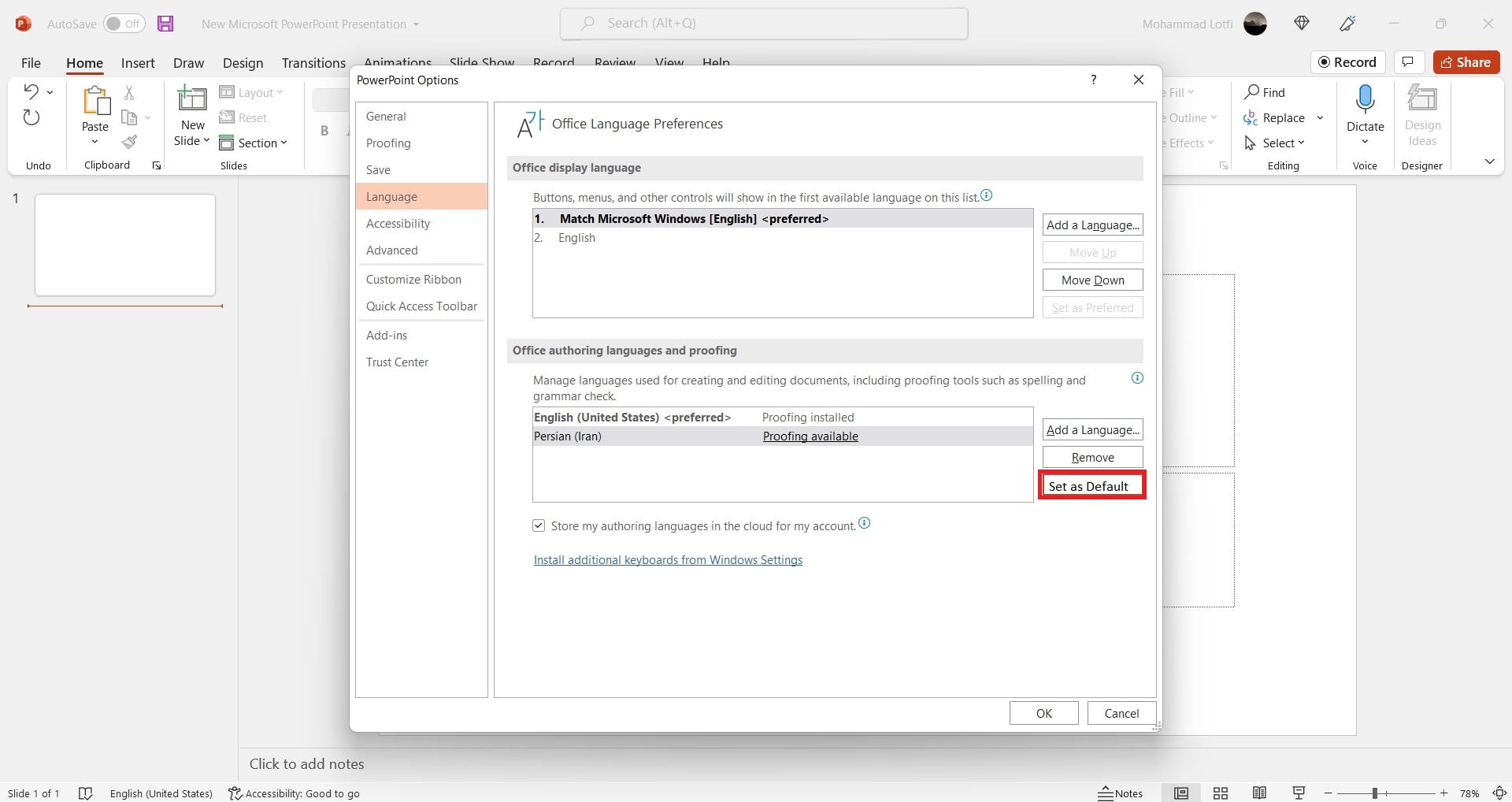Select slide 1 thumbnail
The width and height of the screenshot is (1512, 802).
[125, 245]
